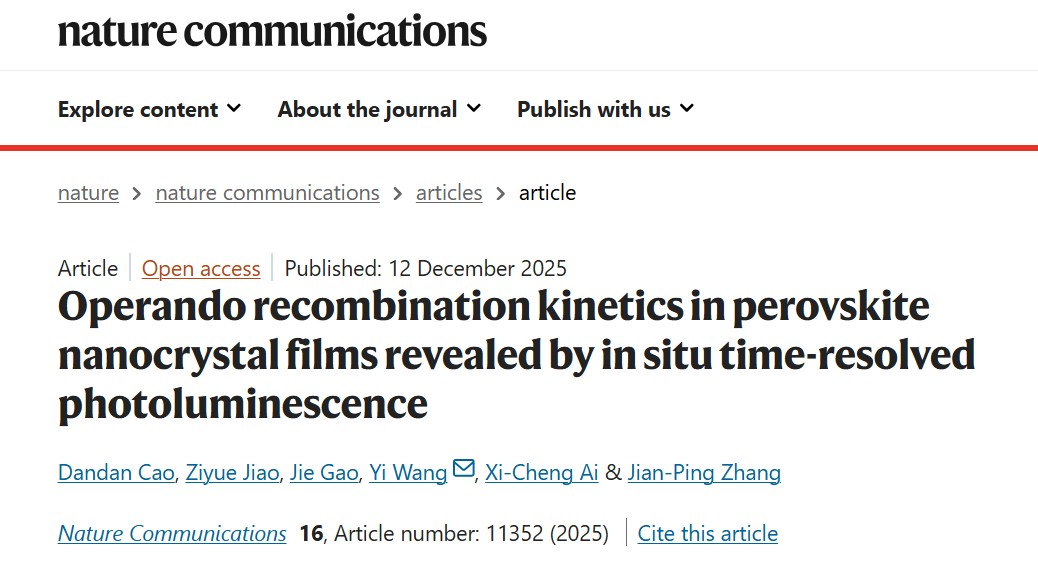This screenshot has width=1038, height=561.
Task: Expand the Publish with us menu
Action: [x=605, y=109]
